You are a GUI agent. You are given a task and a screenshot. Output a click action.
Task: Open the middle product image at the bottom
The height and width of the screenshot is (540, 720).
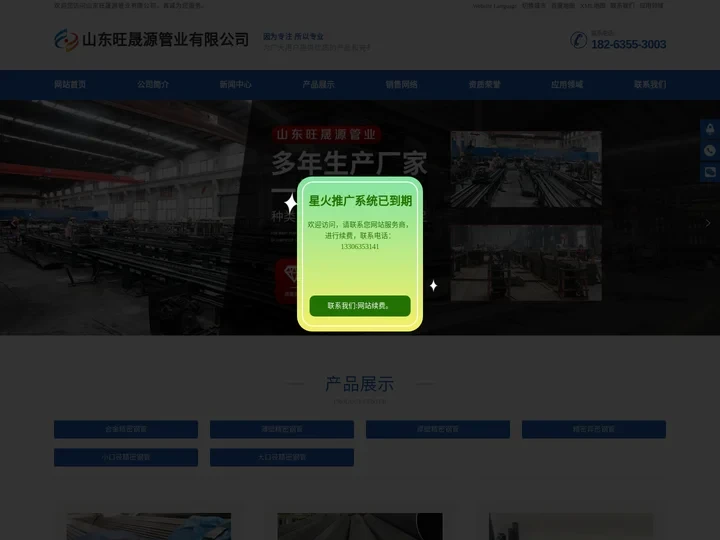(360, 526)
